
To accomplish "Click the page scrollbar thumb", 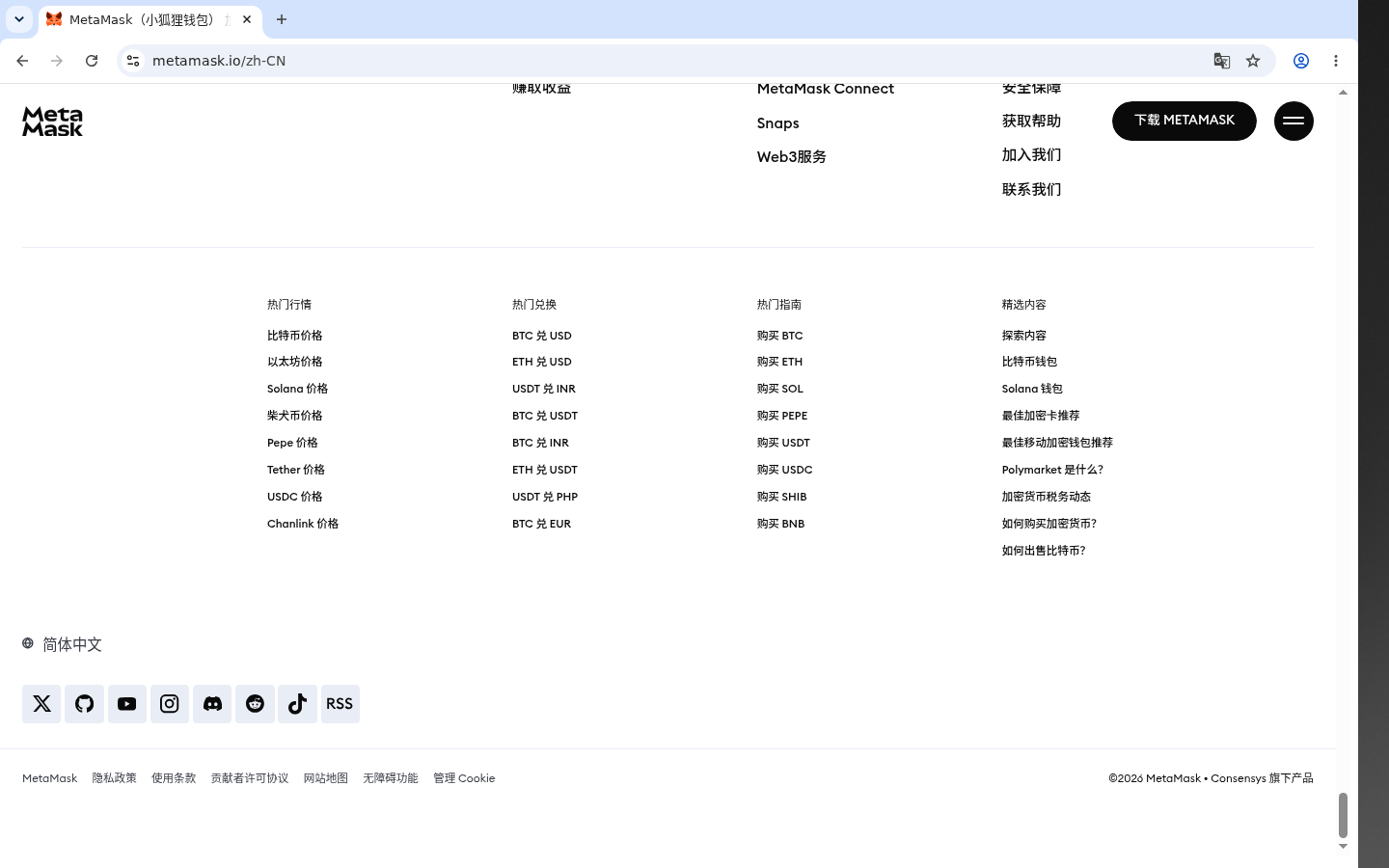I will (1343, 815).
